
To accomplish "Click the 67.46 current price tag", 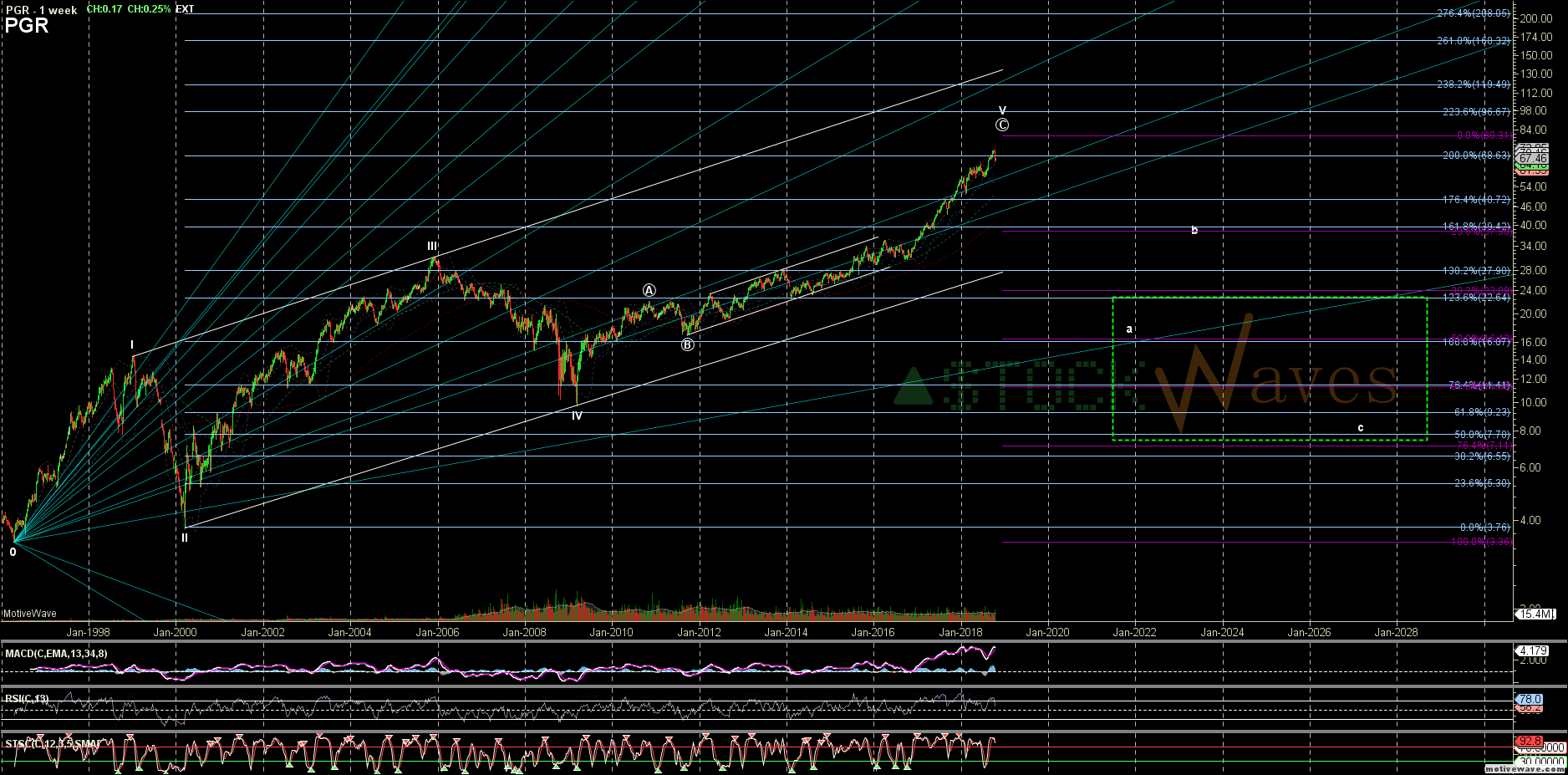I will (1532, 159).
